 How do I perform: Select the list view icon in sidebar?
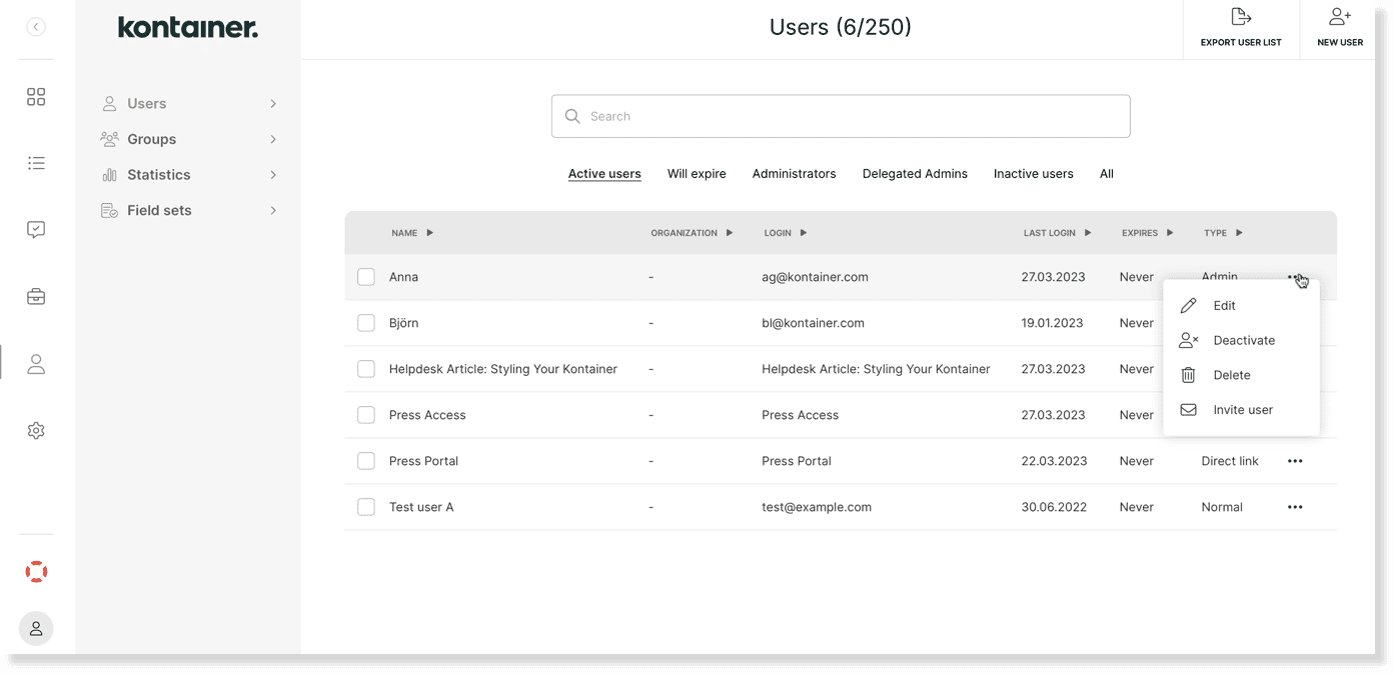(x=36, y=162)
